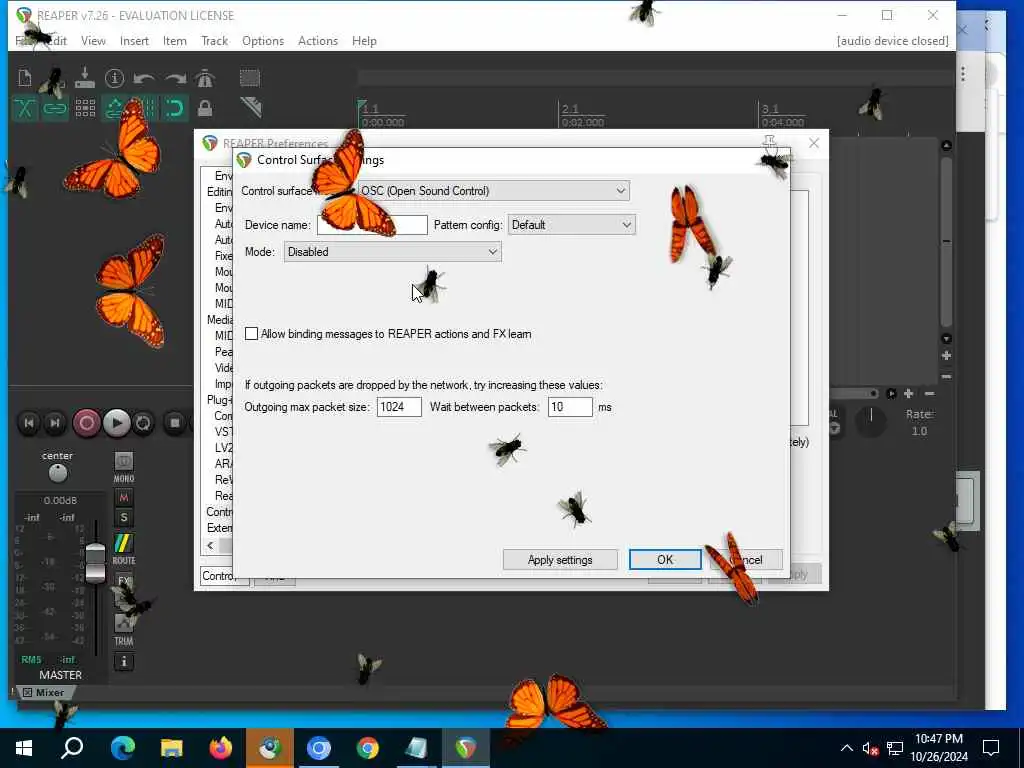
Task: Open the Options menu
Action: 263,40
